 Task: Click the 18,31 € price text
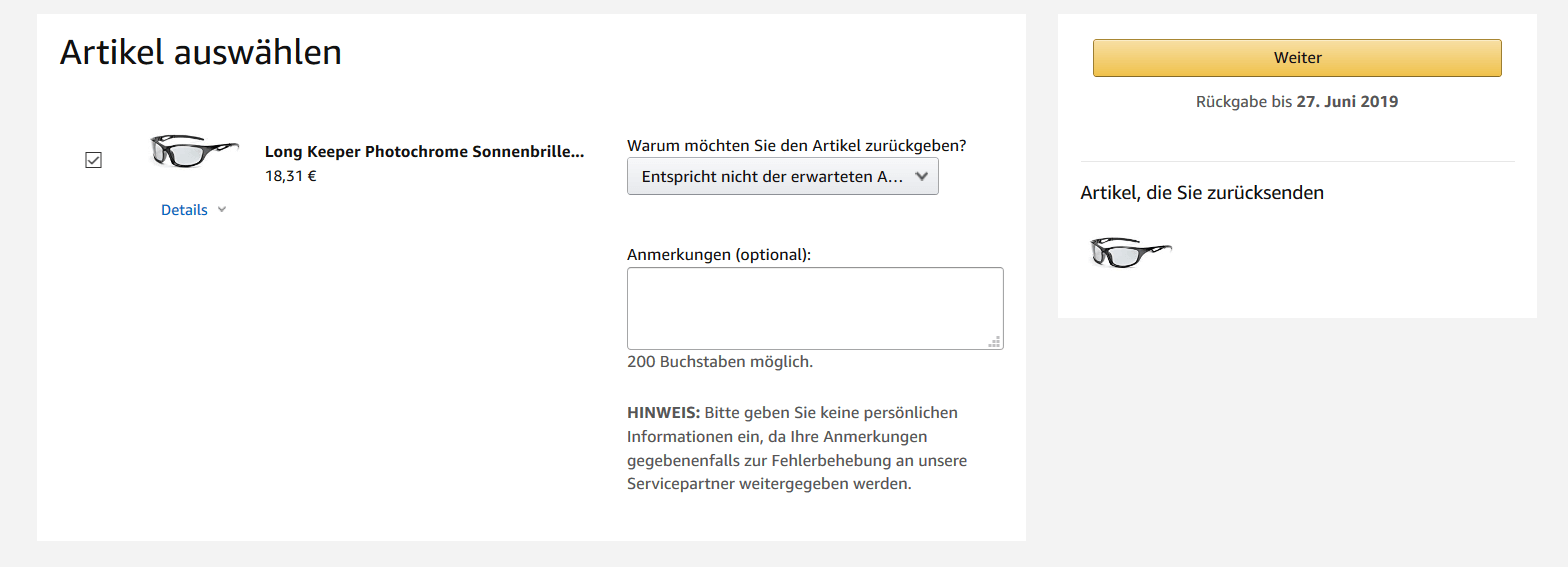coord(291,176)
